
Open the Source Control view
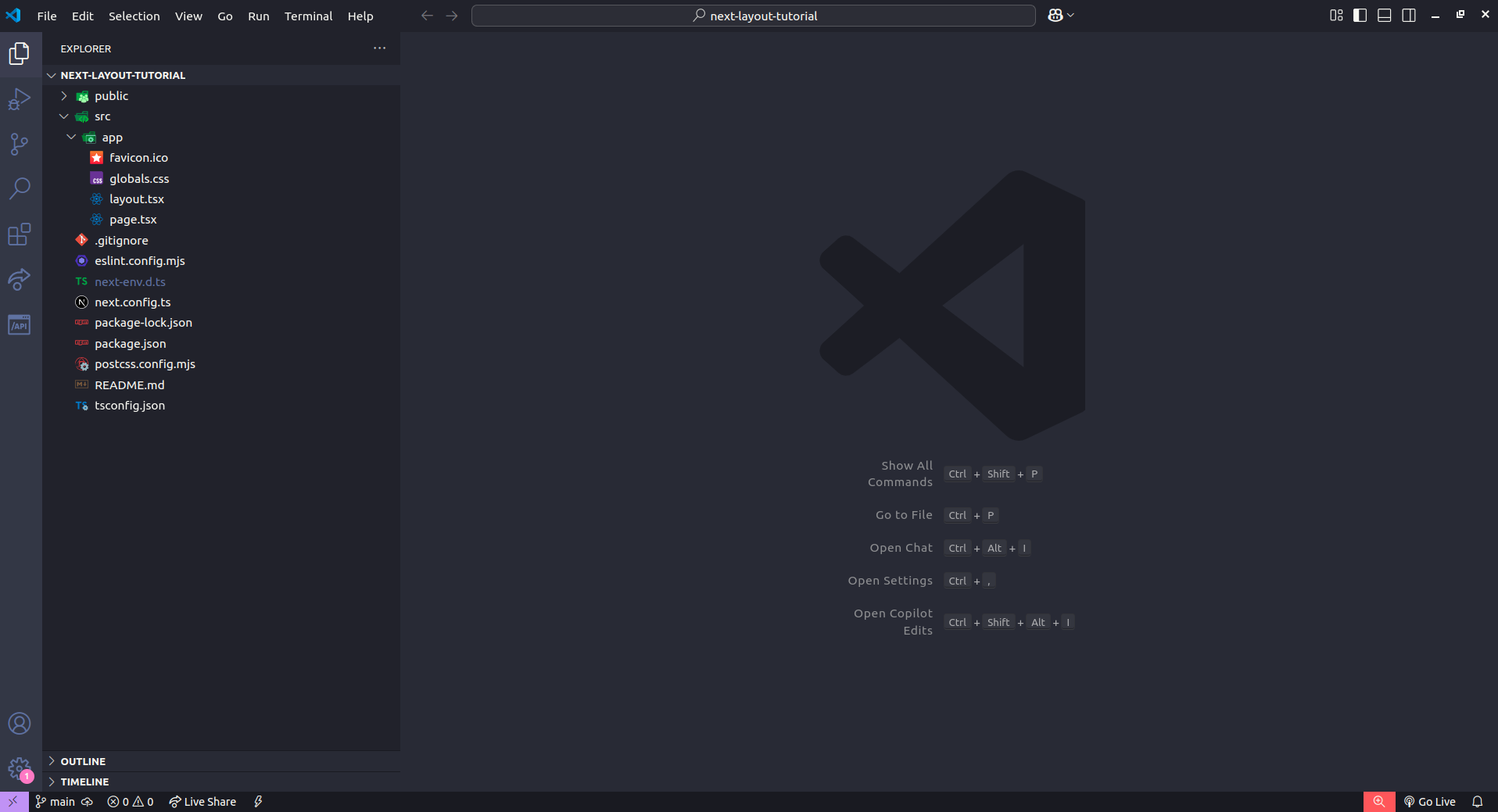click(x=20, y=144)
